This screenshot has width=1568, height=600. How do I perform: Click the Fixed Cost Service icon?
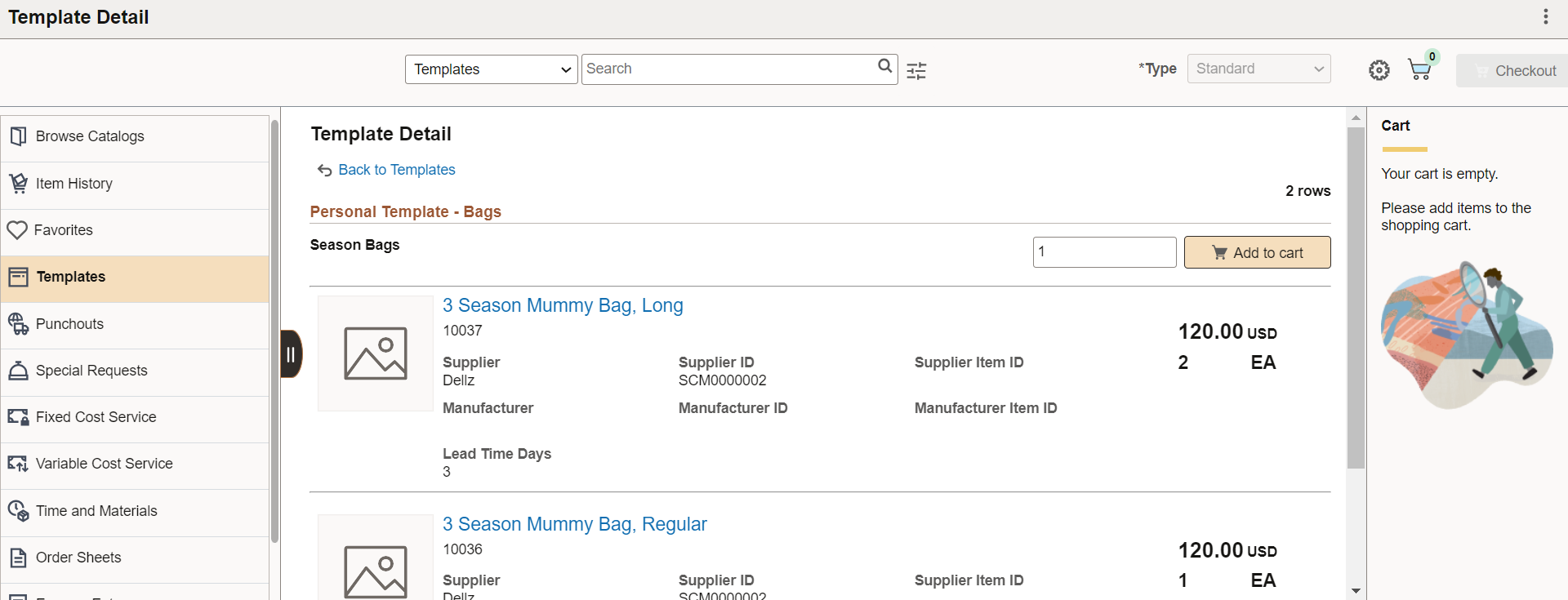pyautogui.click(x=18, y=417)
